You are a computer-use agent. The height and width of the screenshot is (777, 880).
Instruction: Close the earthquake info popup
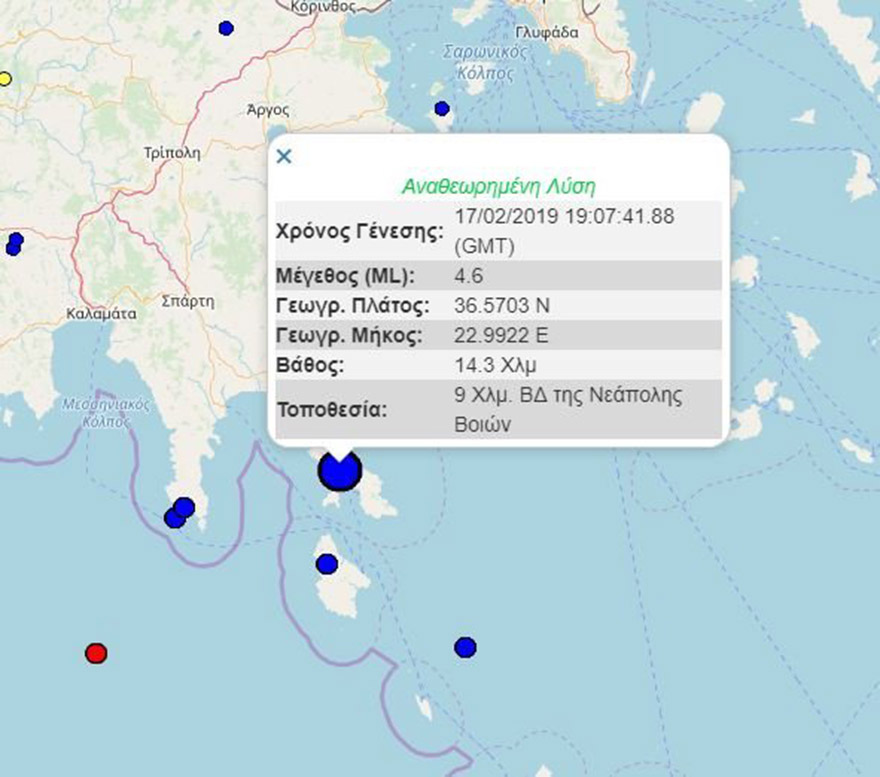[x=284, y=156]
